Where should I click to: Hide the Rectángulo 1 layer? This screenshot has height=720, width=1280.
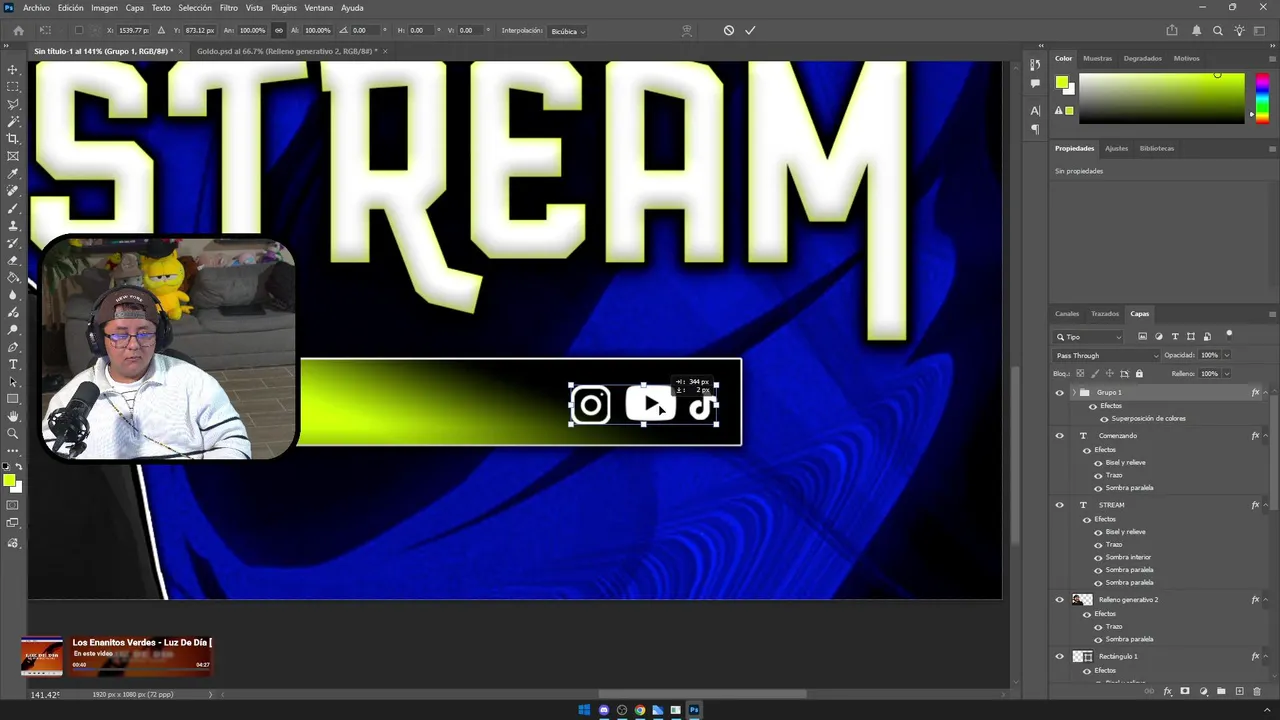(x=1060, y=657)
